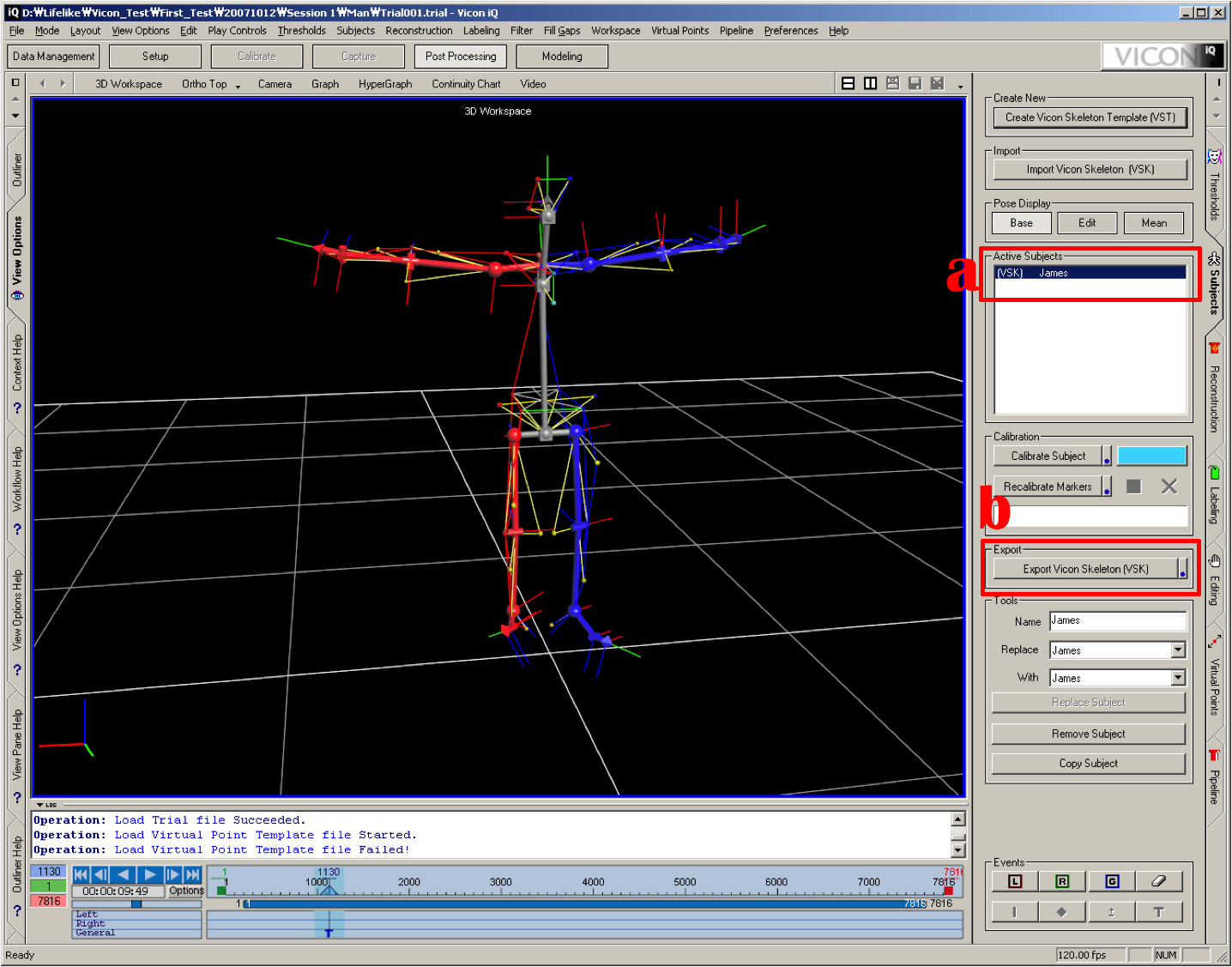Step forward one frame
Screen dimensions: 1232x967
173,874
